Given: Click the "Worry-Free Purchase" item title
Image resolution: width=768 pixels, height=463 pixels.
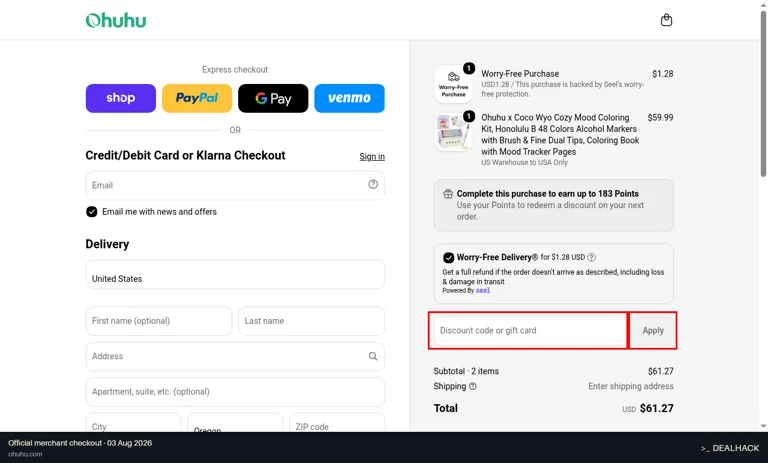Looking at the screenshot, I should 520,73.
